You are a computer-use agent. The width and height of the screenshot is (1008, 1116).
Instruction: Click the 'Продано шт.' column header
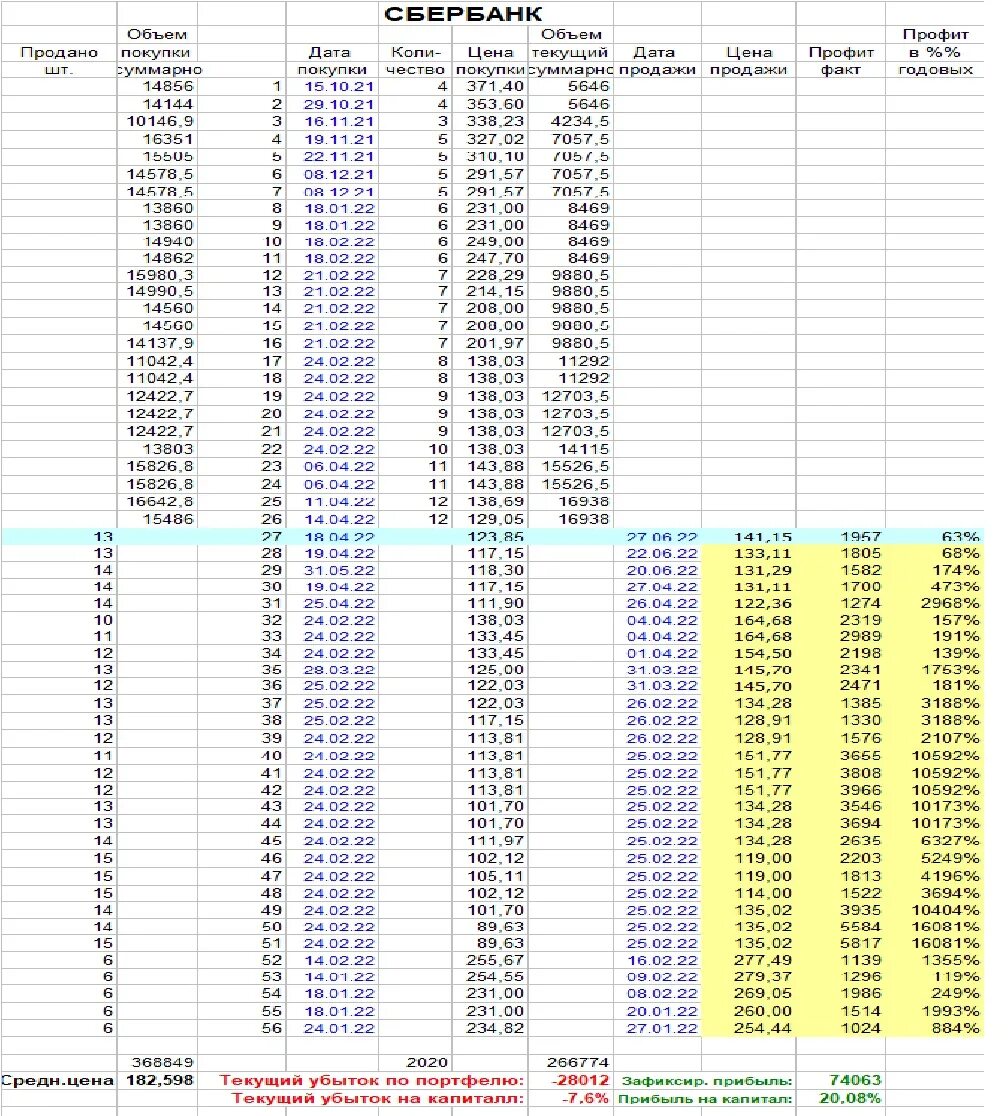tap(59, 61)
